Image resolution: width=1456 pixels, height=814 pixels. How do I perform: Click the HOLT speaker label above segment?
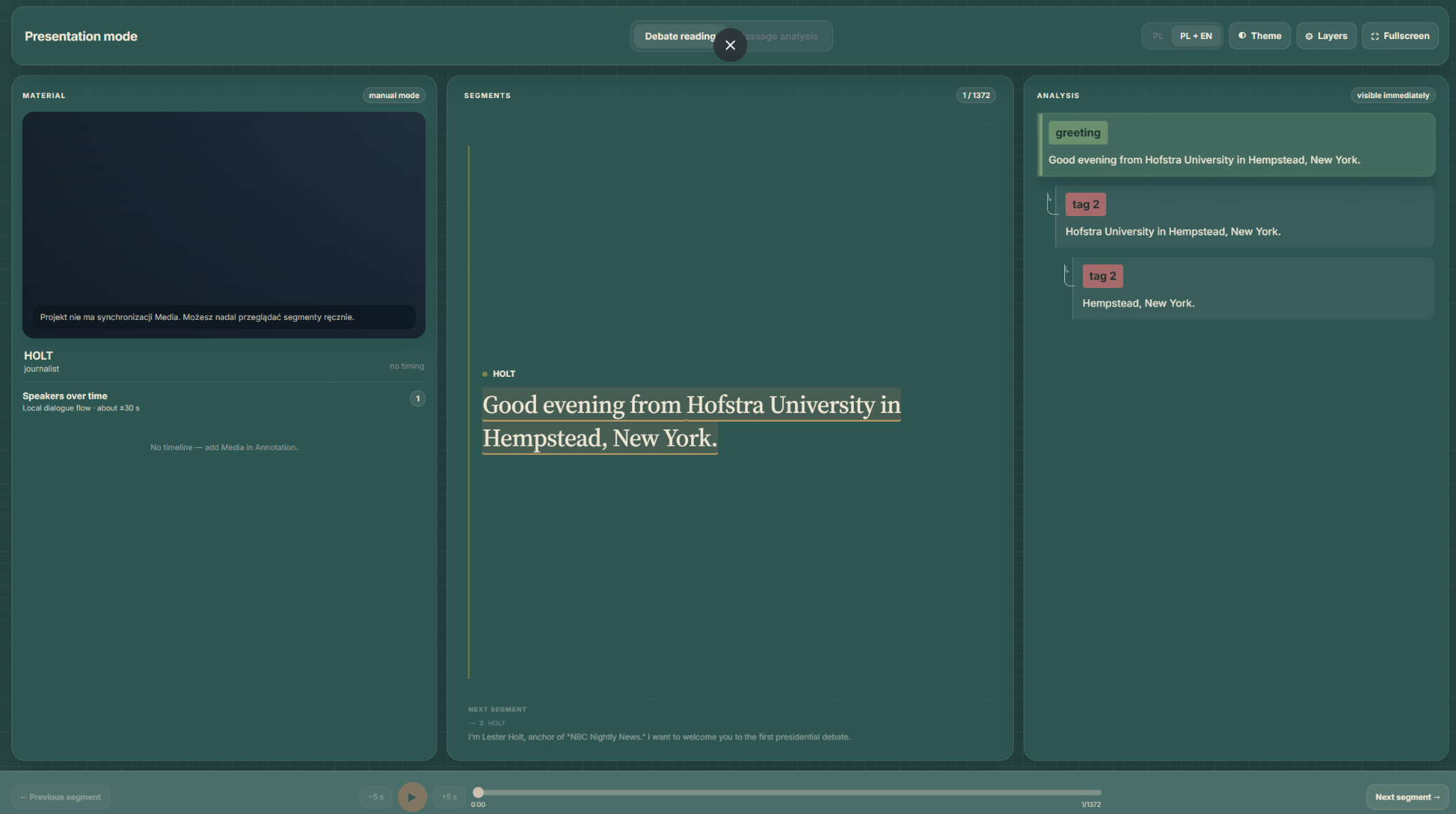tap(504, 374)
